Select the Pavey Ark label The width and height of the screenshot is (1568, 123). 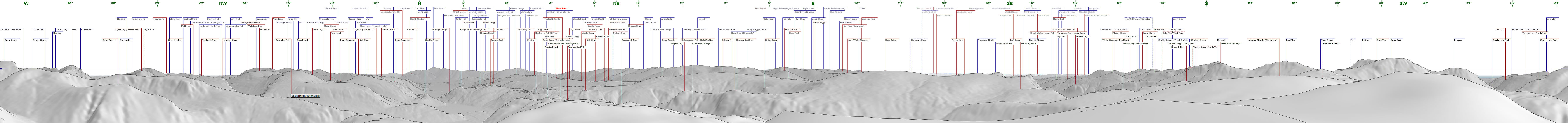tap(957, 40)
